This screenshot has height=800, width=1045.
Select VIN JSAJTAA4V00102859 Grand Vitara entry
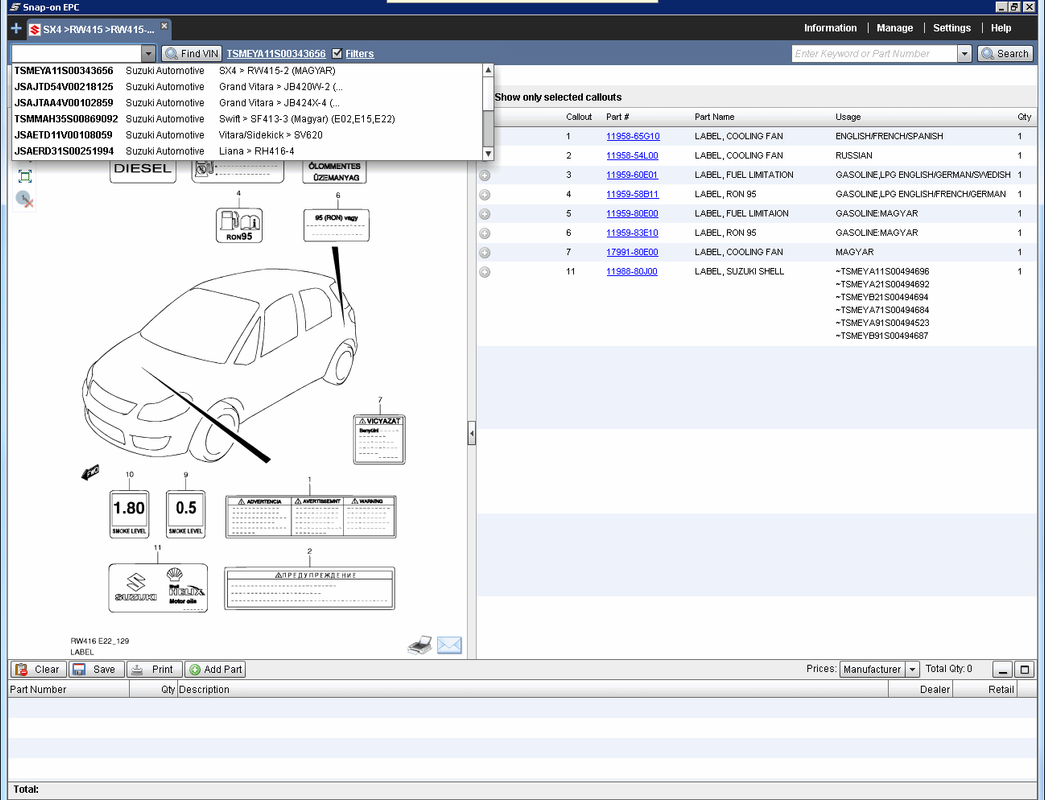coord(247,103)
